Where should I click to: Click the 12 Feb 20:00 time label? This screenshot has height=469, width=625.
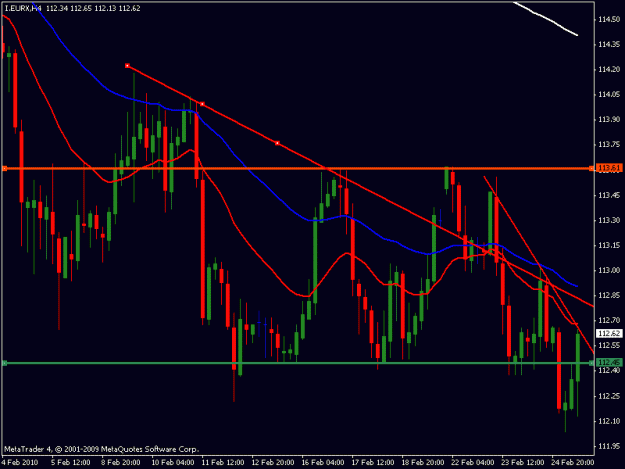pos(273,462)
